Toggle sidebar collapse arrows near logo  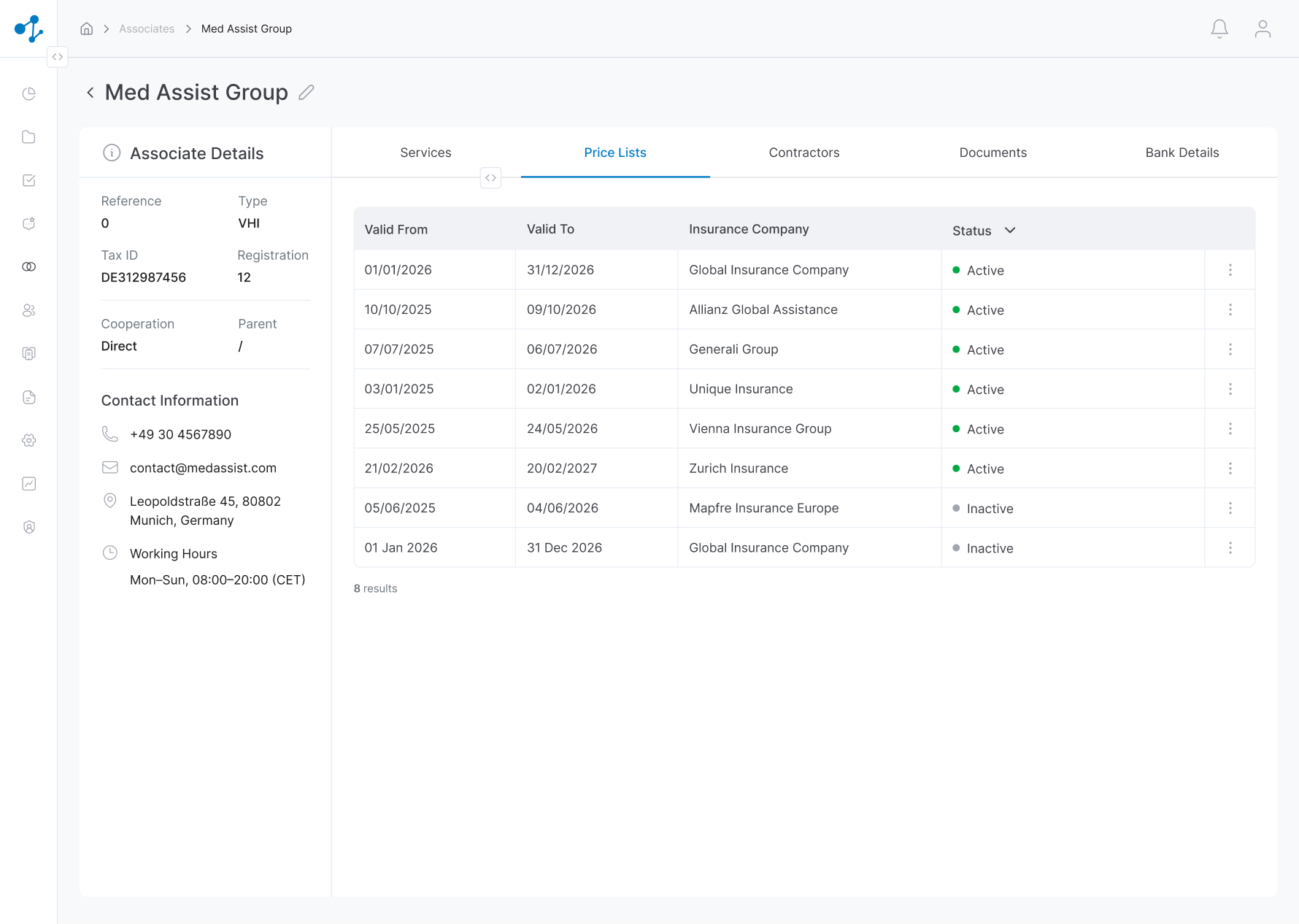[58, 57]
